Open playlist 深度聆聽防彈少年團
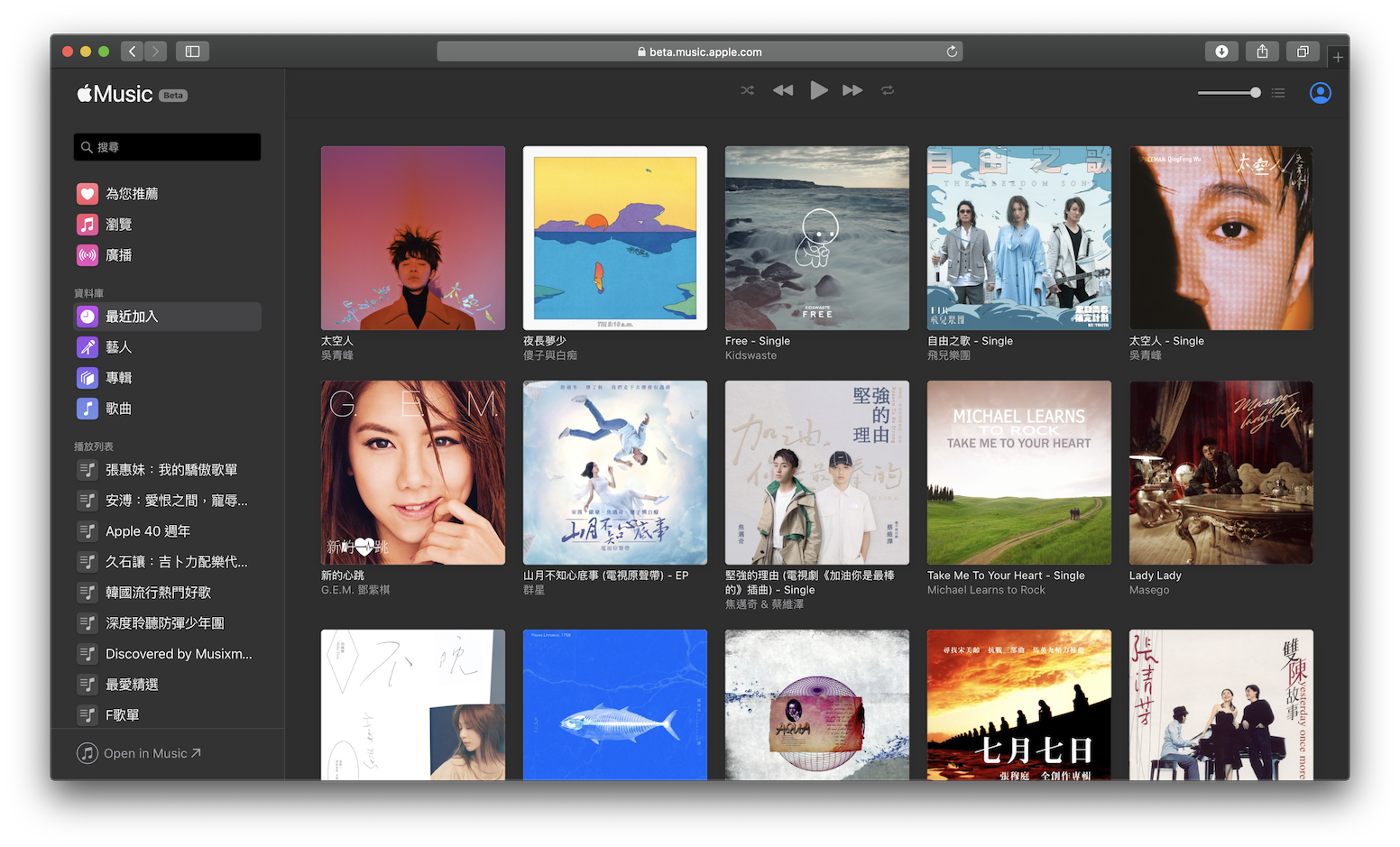This screenshot has height=847, width=1400. pyautogui.click(x=167, y=623)
